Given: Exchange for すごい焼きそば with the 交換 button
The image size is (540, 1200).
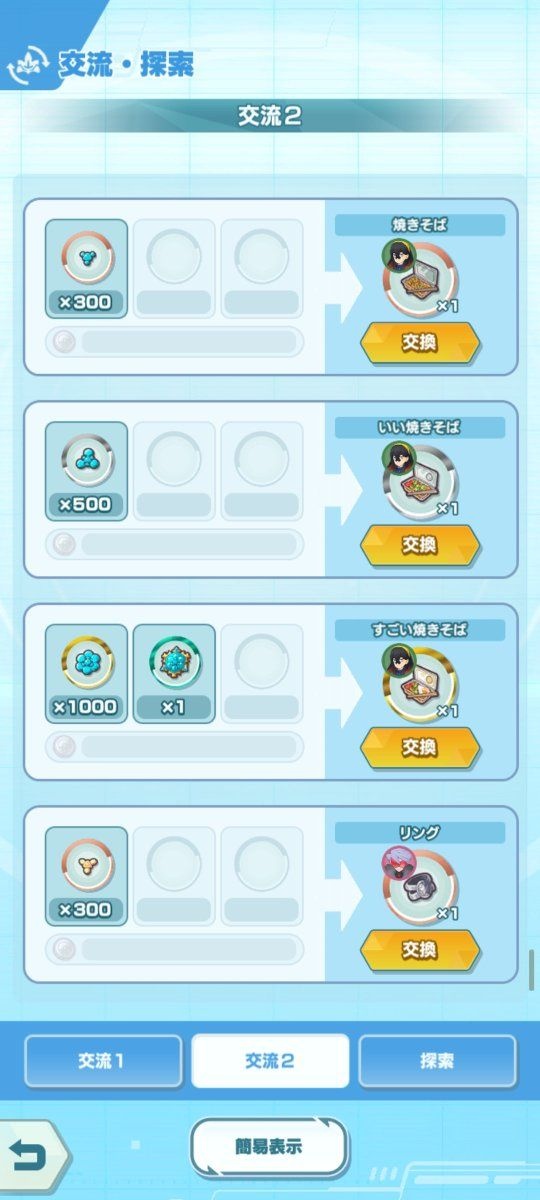Looking at the screenshot, I should coord(420,747).
